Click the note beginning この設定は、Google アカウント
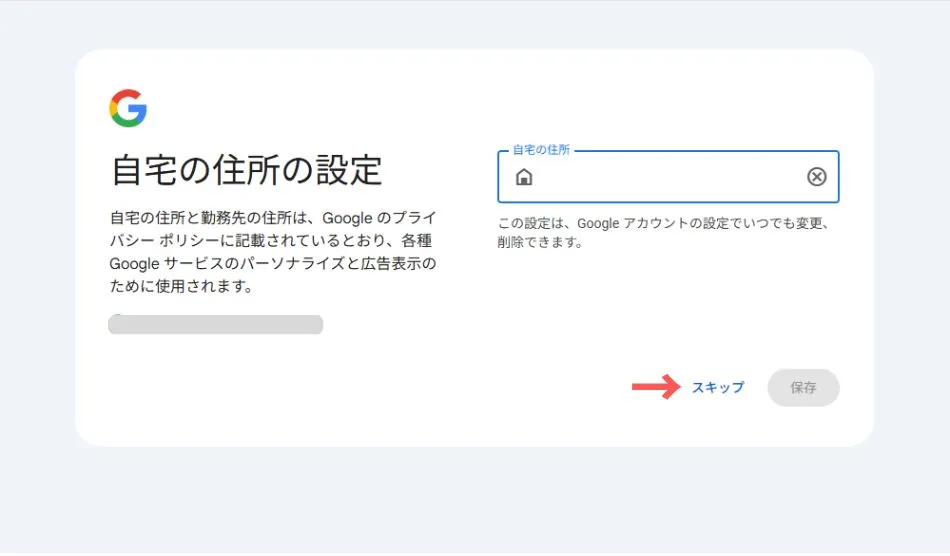 point(664,233)
